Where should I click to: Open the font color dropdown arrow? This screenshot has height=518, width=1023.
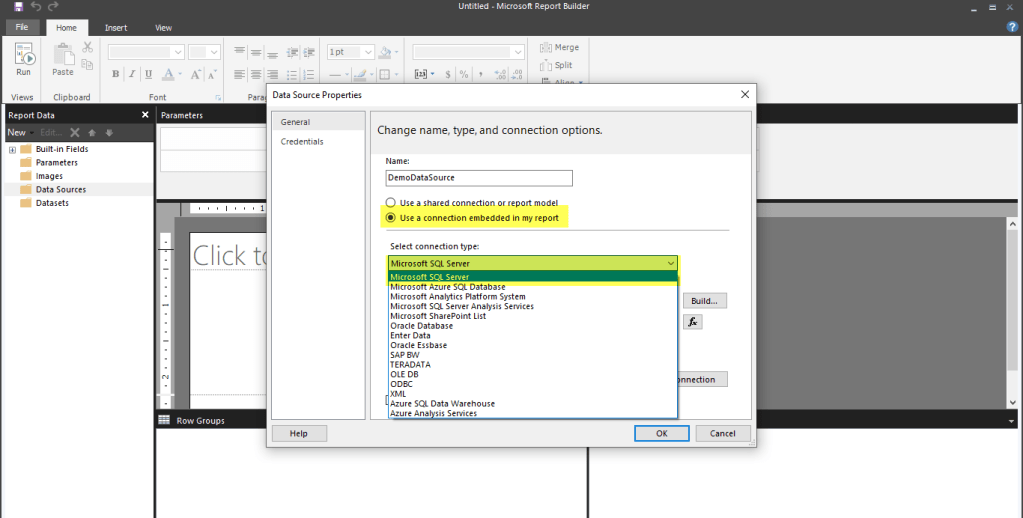[x=180, y=74]
